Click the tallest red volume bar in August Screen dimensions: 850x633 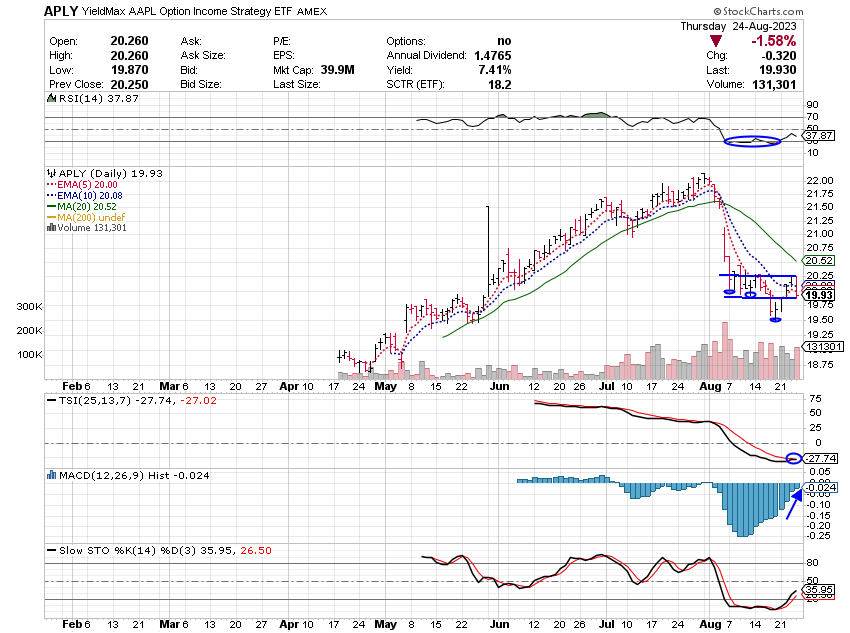click(725, 351)
